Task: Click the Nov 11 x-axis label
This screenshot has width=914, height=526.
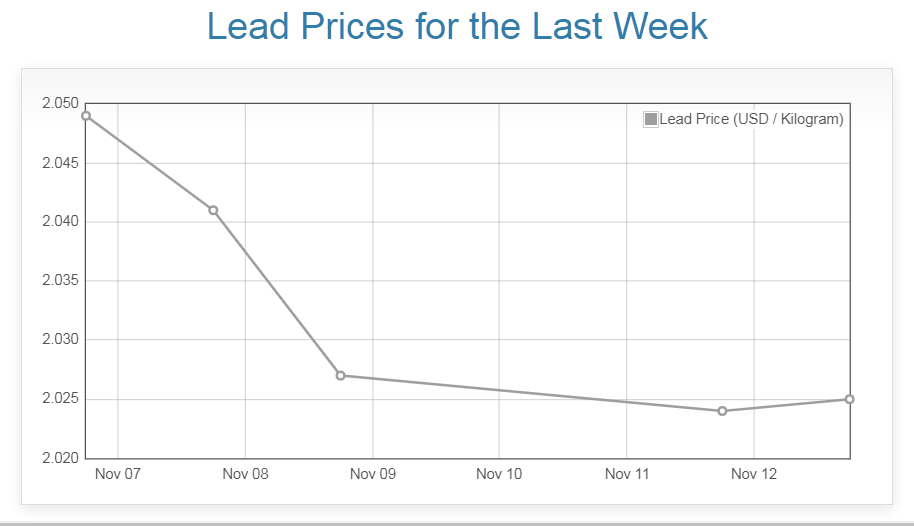Action: (x=627, y=474)
